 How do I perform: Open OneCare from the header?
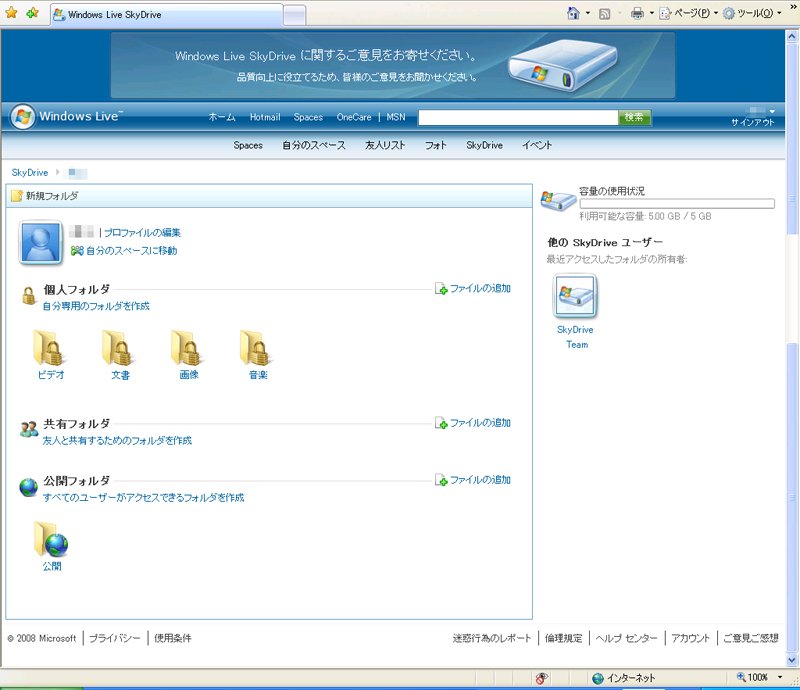[354, 117]
